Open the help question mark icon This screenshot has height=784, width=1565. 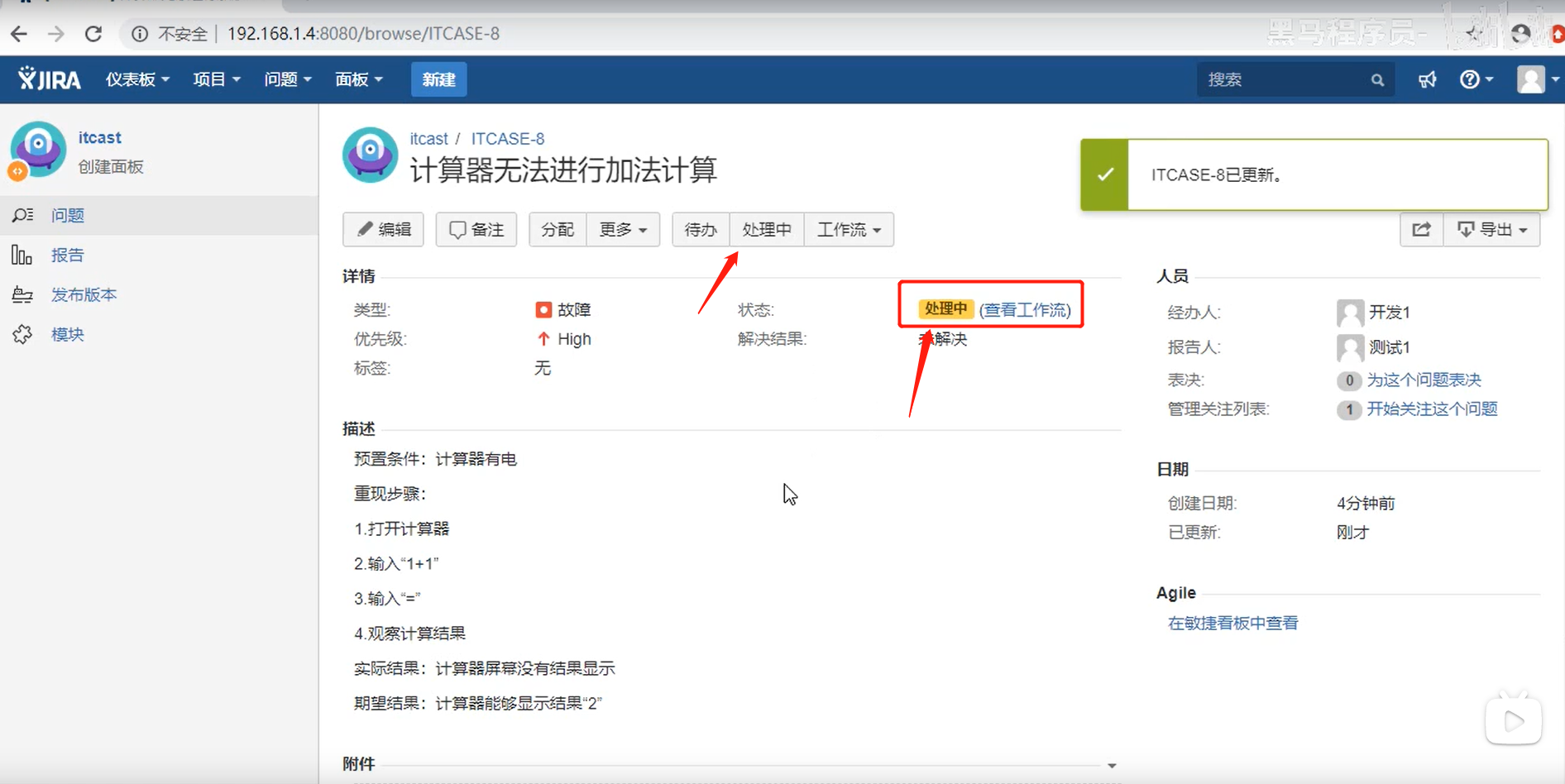tap(1471, 79)
